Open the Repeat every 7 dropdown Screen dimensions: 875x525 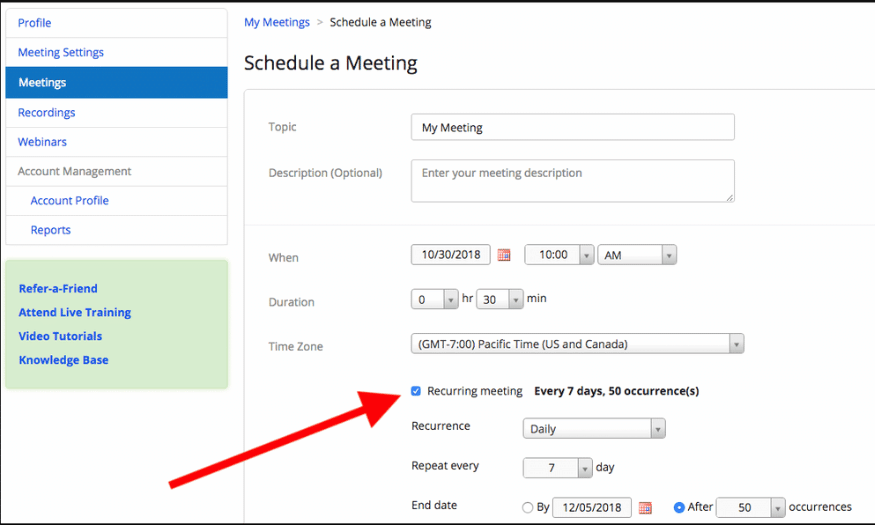pyautogui.click(x=557, y=468)
